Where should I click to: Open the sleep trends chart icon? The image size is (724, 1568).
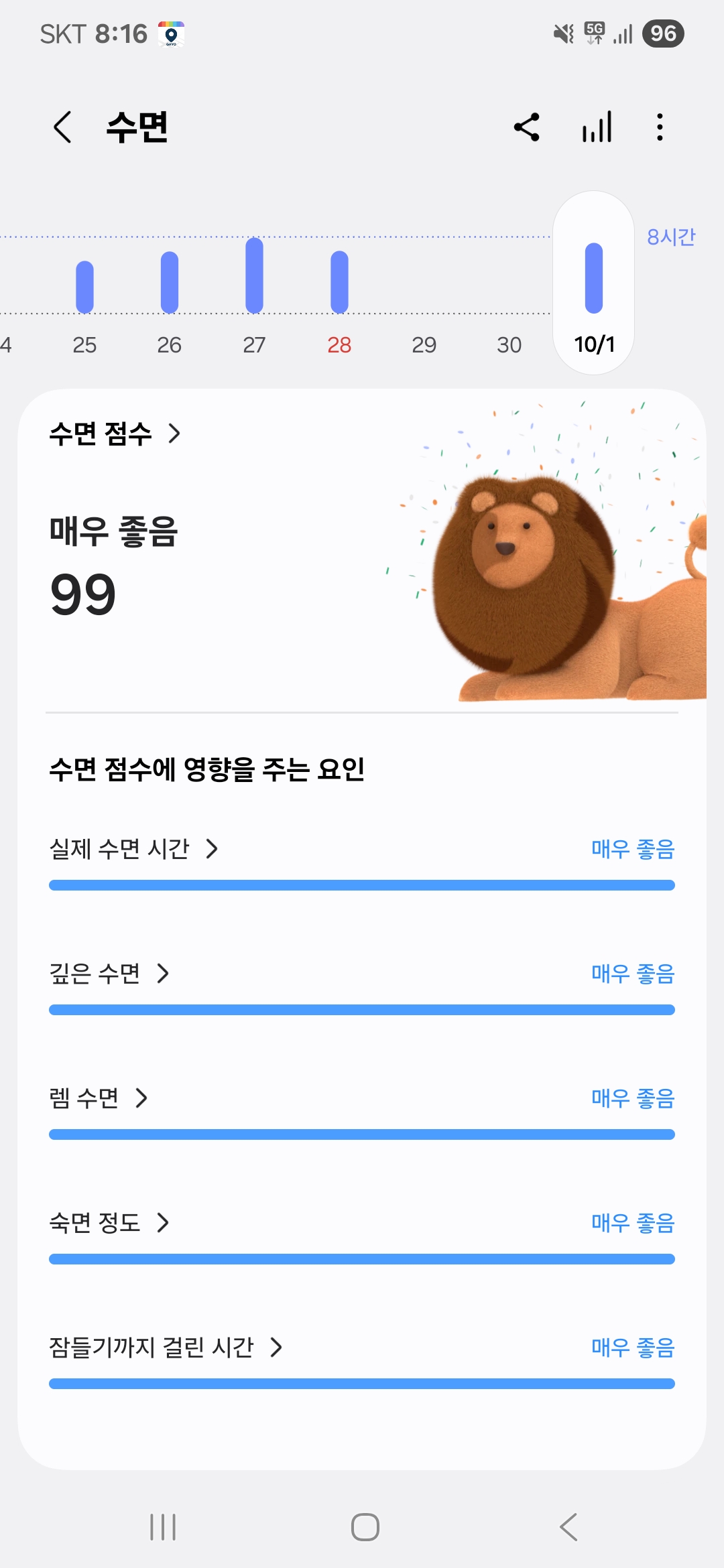(597, 127)
